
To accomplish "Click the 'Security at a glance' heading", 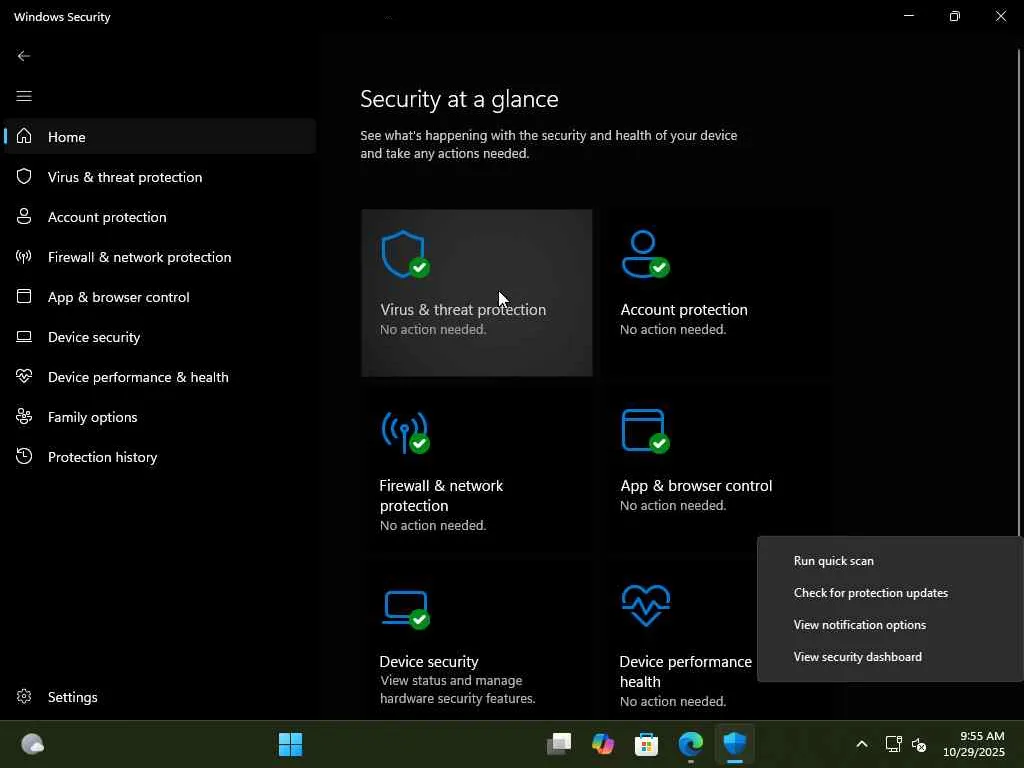I will pyautogui.click(x=459, y=99).
